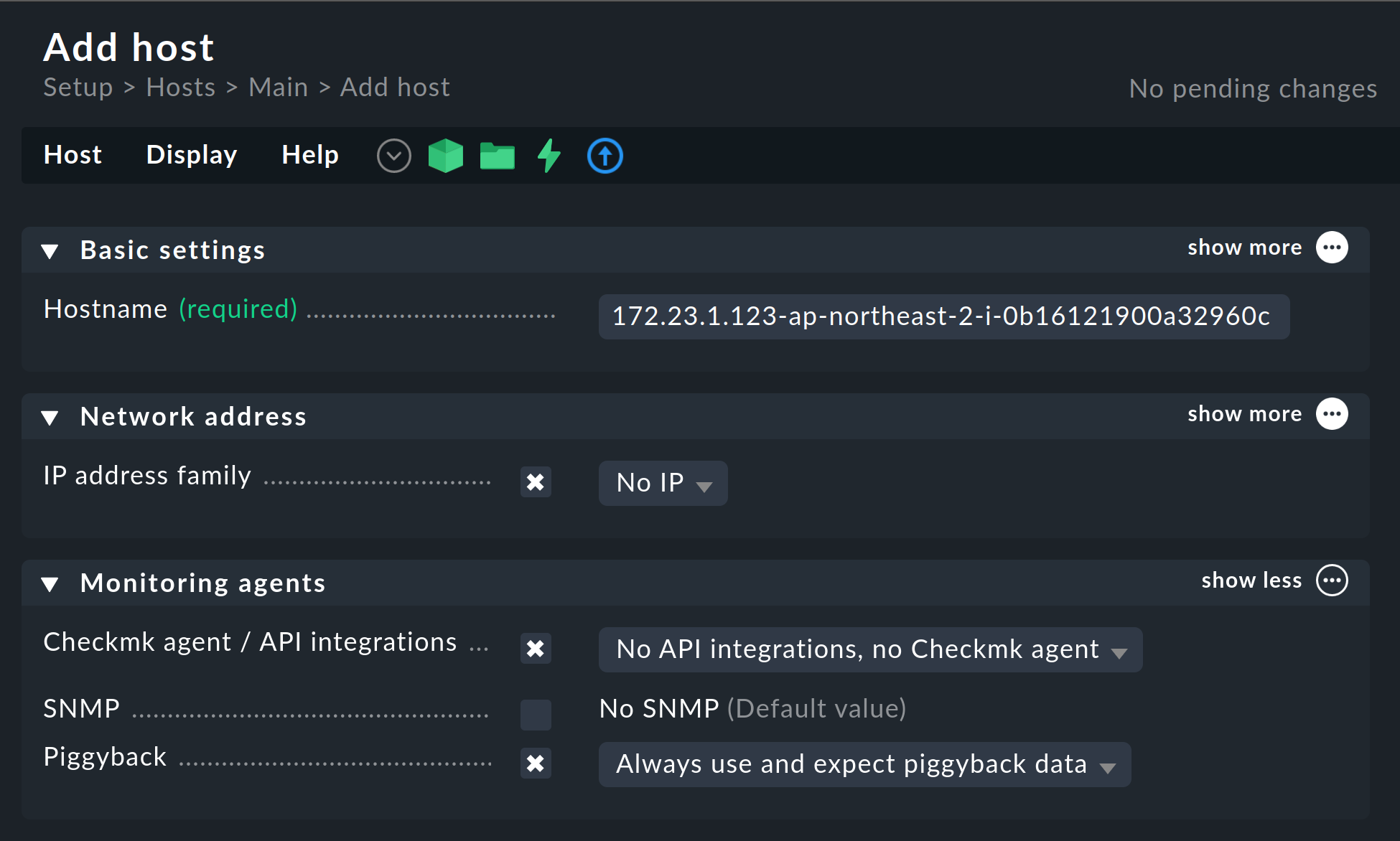Open the suggestions chevron toggle in toolbar
The width and height of the screenshot is (1400, 841).
(x=393, y=155)
